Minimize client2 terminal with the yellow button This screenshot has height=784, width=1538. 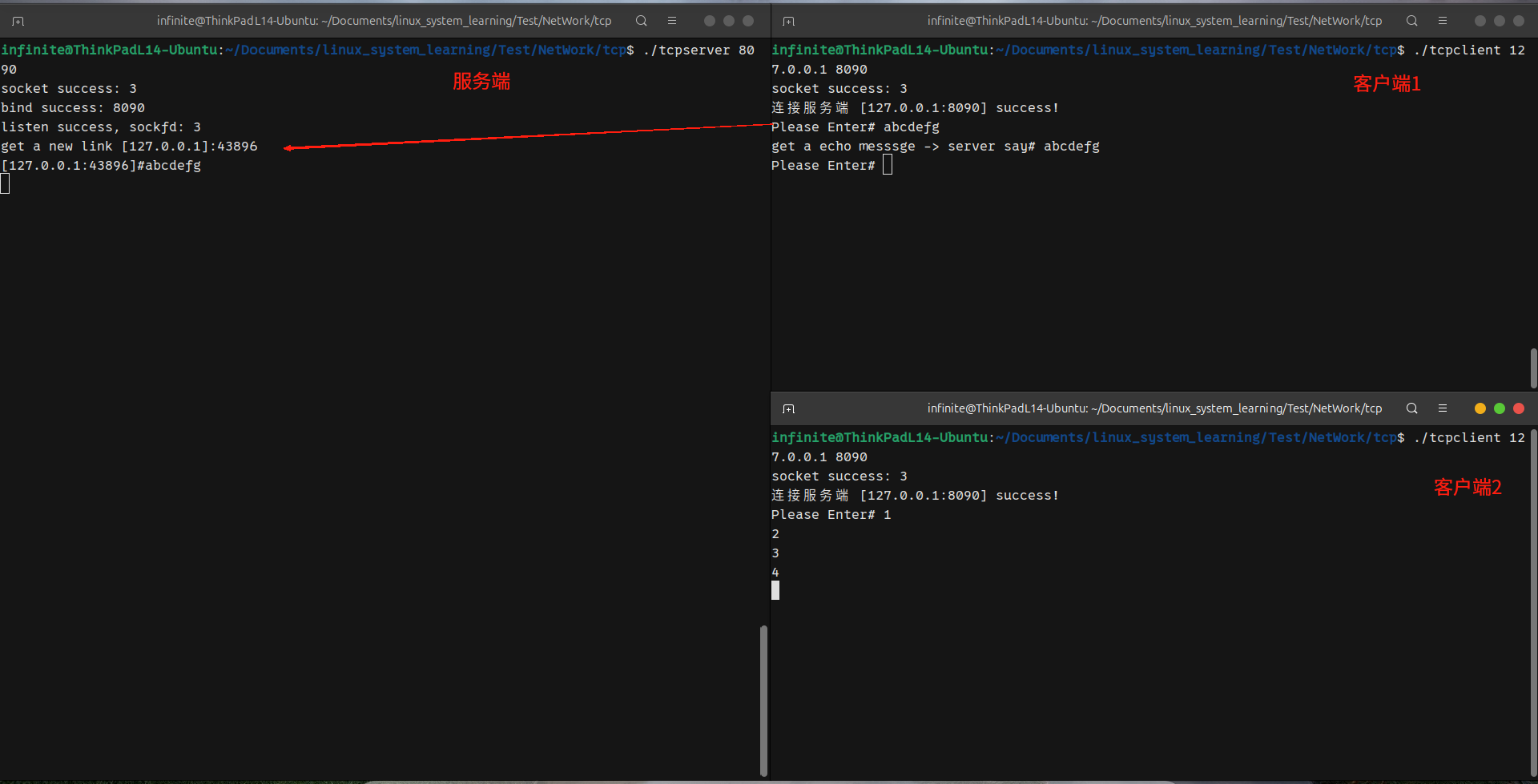pos(1480,408)
